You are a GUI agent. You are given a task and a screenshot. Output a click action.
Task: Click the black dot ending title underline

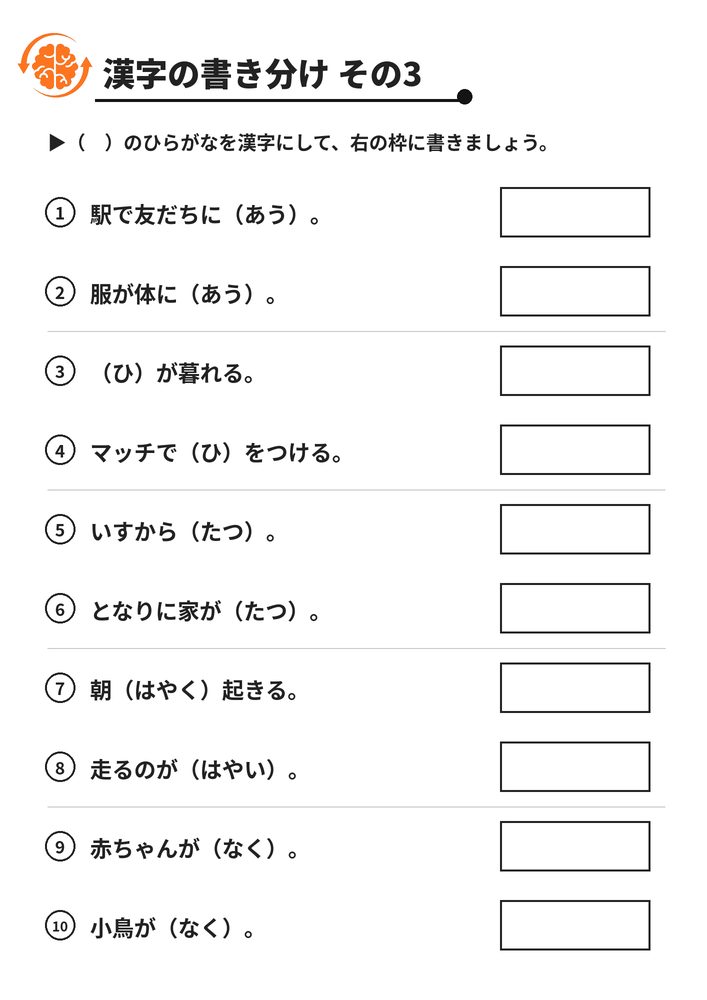point(465,97)
